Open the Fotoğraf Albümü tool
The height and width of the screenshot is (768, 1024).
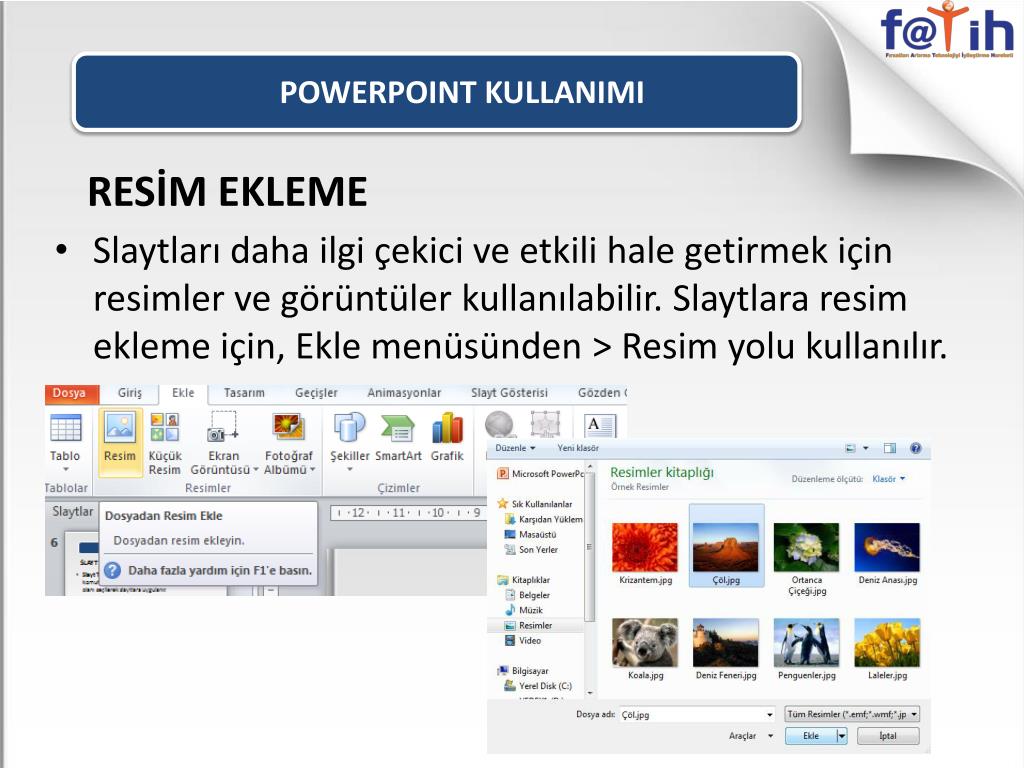(288, 427)
